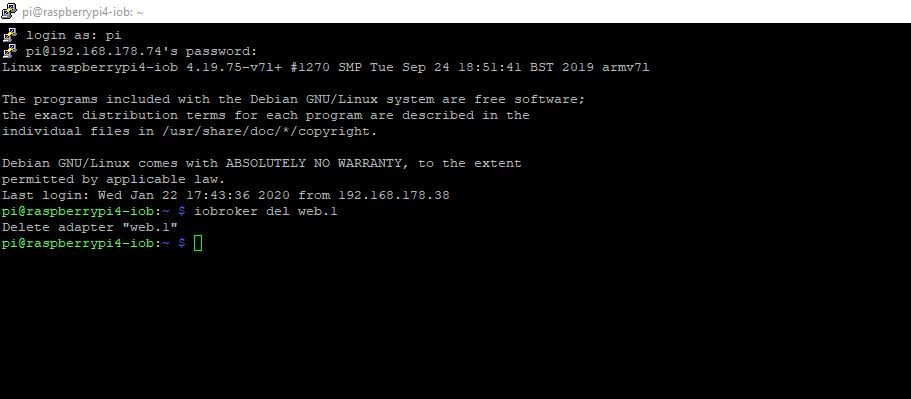The width and height of the screenshot is (911, 399).
Task: Click the 'Delete adapter "web.1"' output line
Action: point(89,227)
